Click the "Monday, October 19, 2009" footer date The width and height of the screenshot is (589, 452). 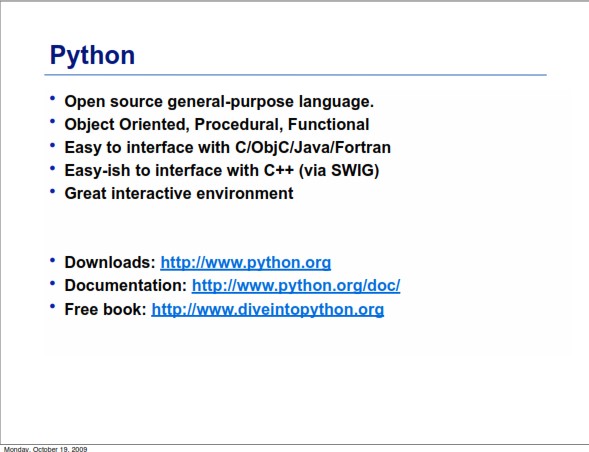tap(45, 449)
